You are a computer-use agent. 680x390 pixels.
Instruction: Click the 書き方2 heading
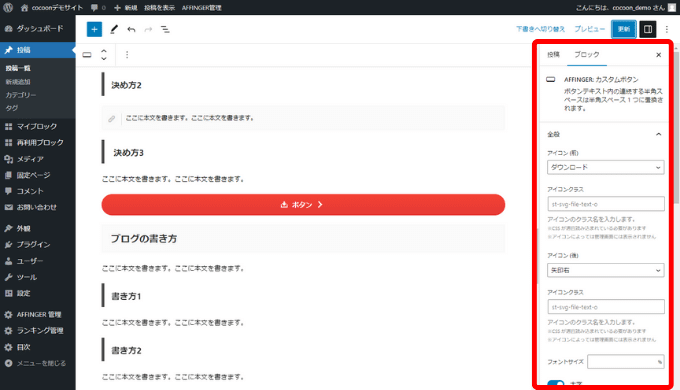126,351
